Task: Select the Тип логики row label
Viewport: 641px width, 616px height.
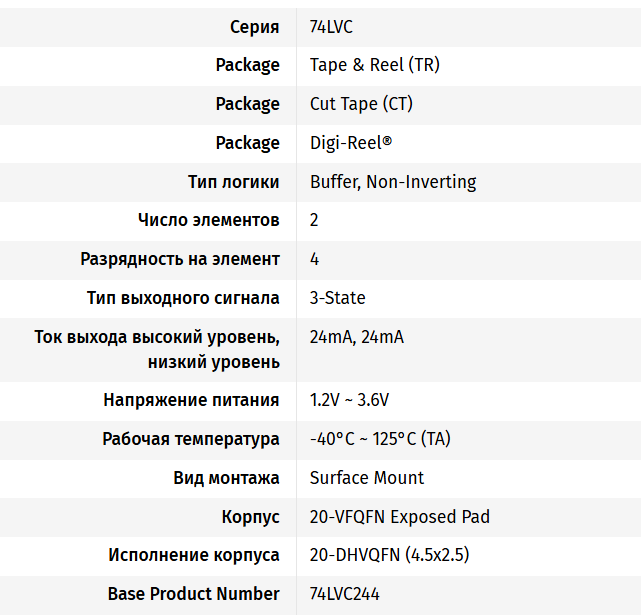Action: pyautogui.click(x=234, y=182)
